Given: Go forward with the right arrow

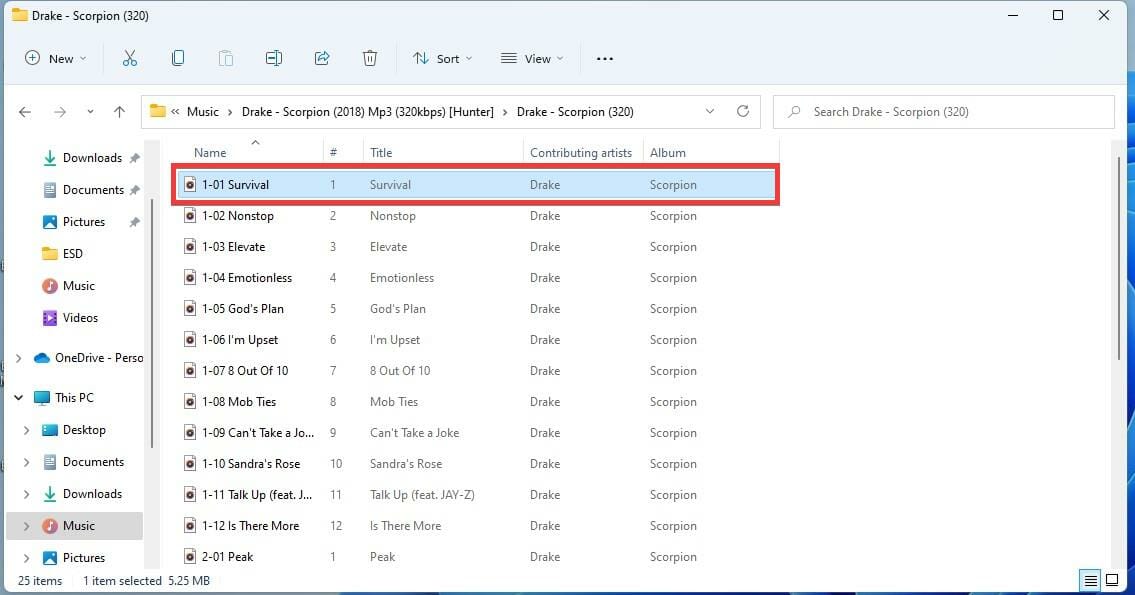Looking at the screenshot, I should click(60, 111).
